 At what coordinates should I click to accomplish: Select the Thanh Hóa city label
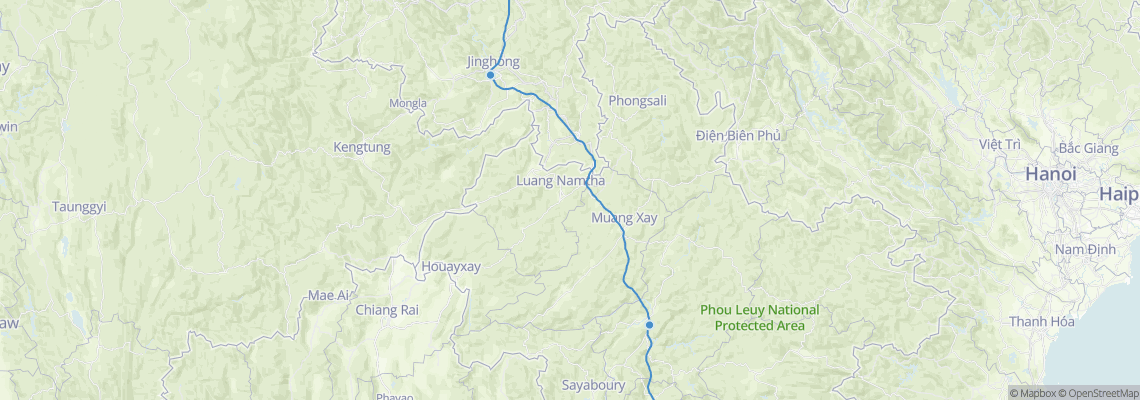(1042, 321)
